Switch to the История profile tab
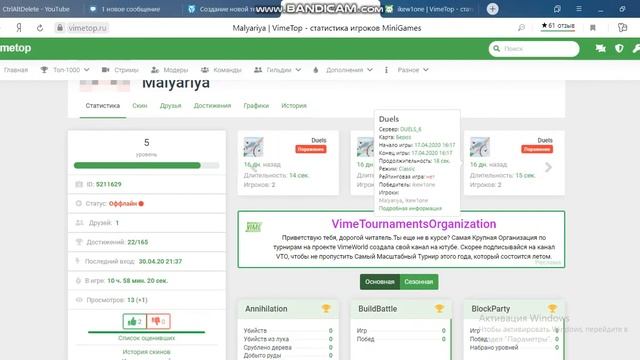This screenshot has height=360, width=640. point(294,106)
